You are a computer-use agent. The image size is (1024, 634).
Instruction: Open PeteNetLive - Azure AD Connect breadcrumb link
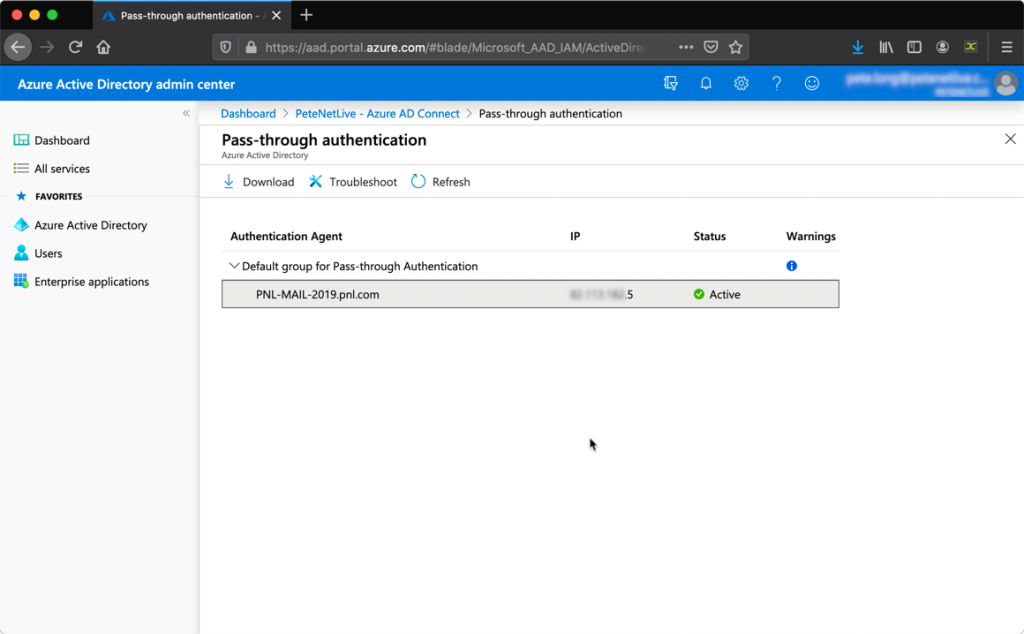tap(377, 113)
